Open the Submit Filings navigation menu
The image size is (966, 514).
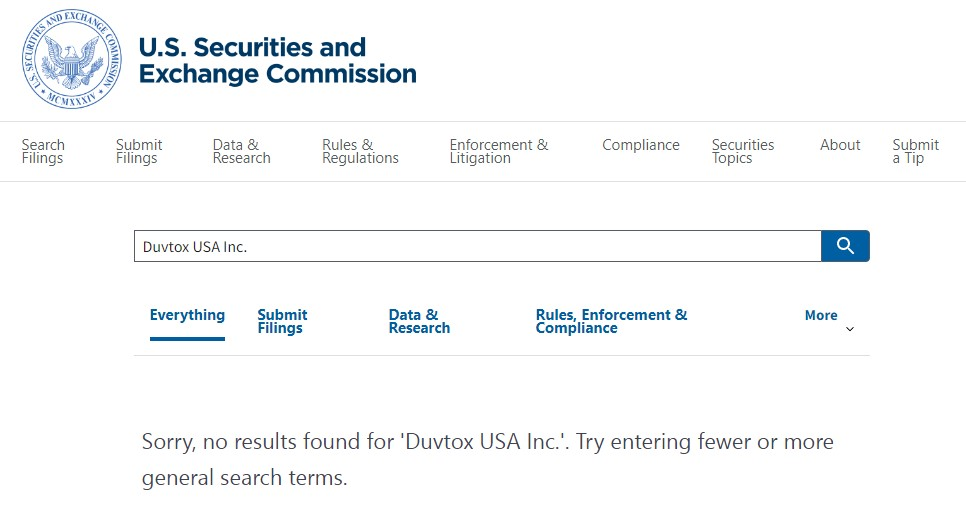pos(139,152)
